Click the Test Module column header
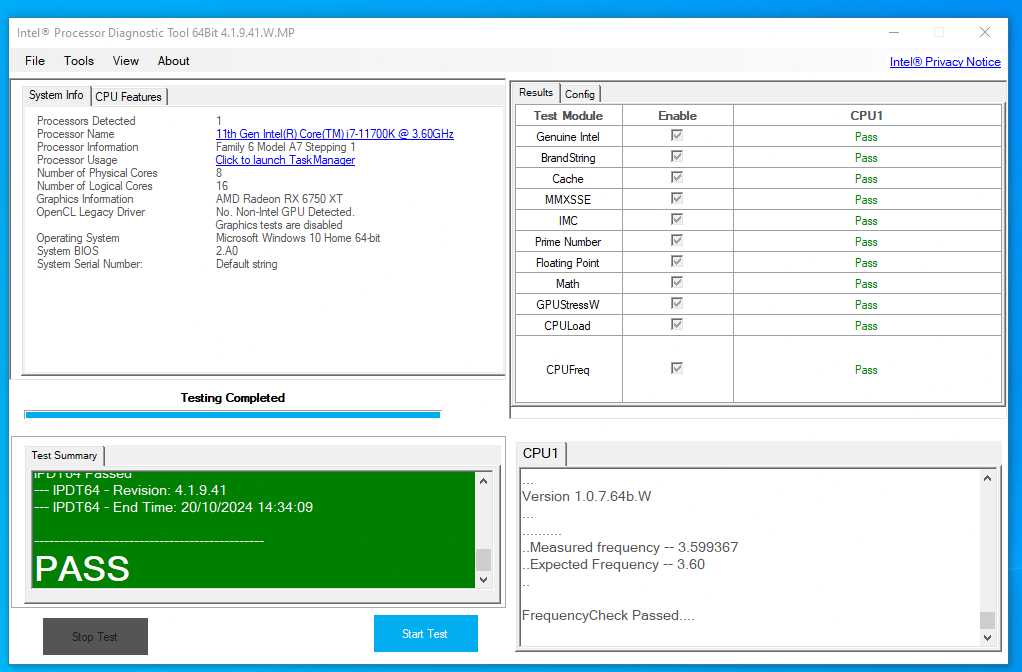Screen dimensions: 1022x672 (x=568, y=115)
